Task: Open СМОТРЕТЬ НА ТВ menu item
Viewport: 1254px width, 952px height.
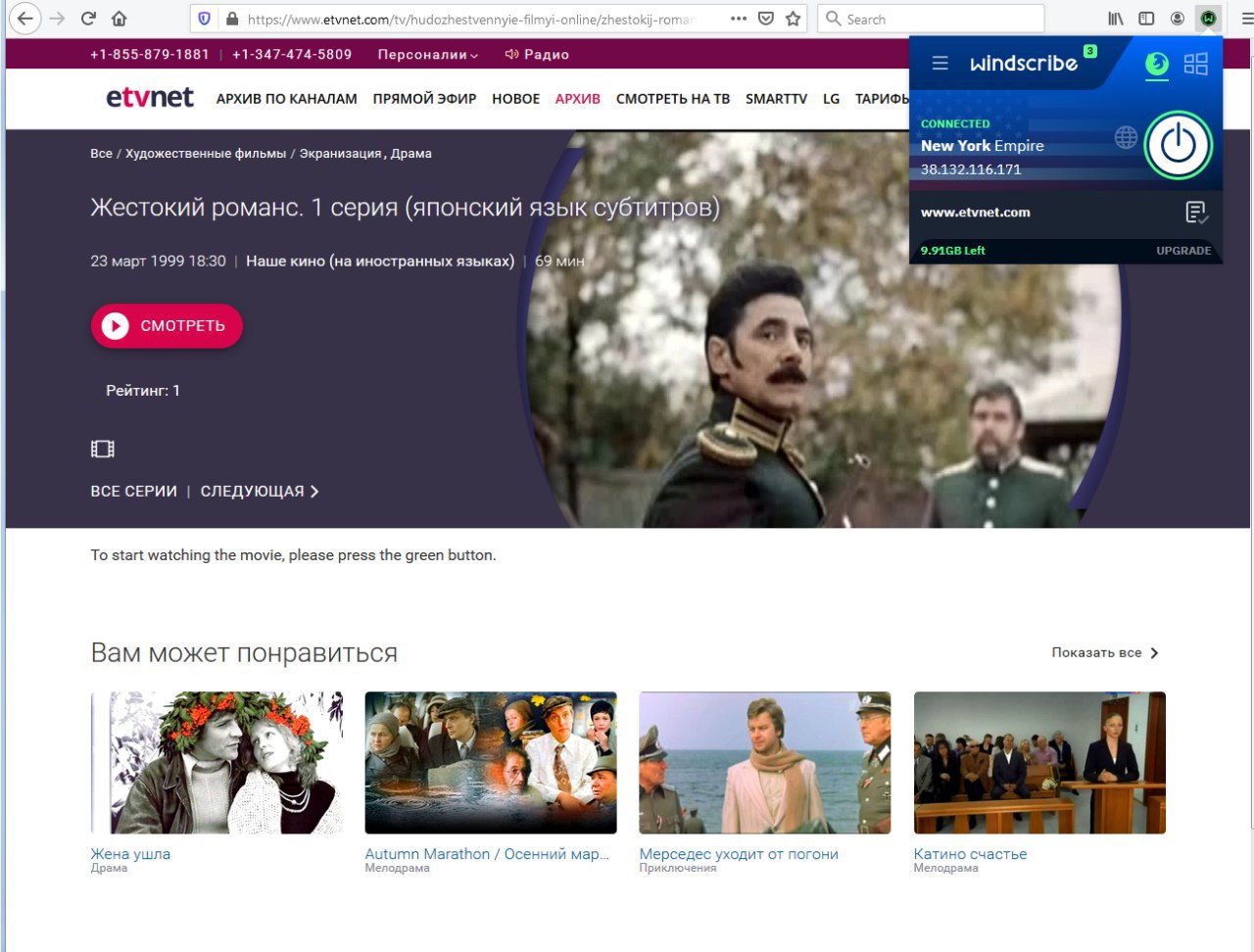Action: click(x=673, y=99)
